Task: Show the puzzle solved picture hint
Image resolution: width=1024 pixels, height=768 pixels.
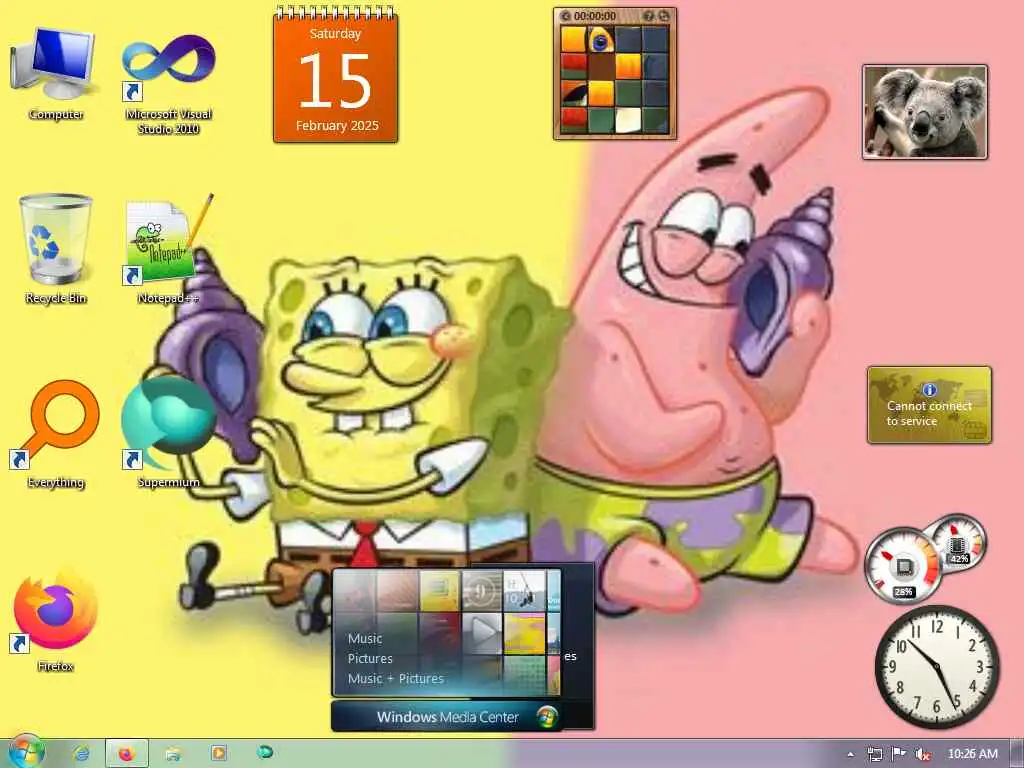Action: click(650, 16)
